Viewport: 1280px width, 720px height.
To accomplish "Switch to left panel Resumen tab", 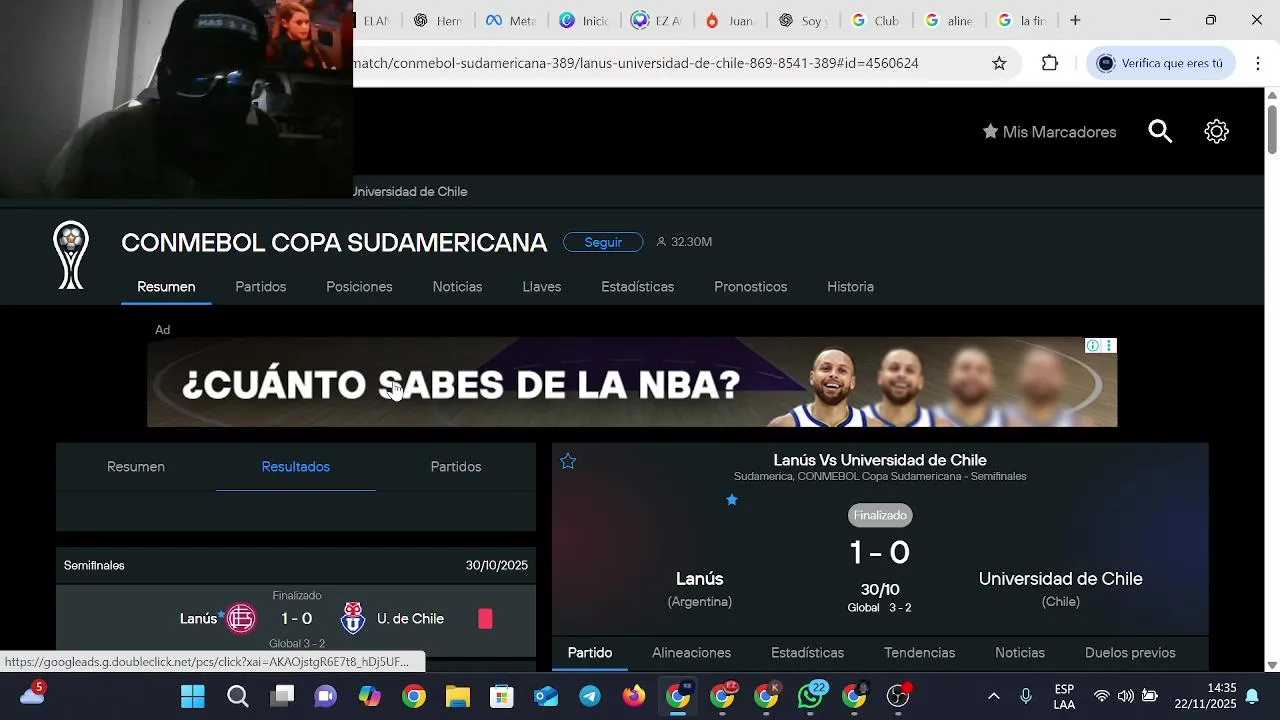I will pyautogui.click(x=136, y=467).
